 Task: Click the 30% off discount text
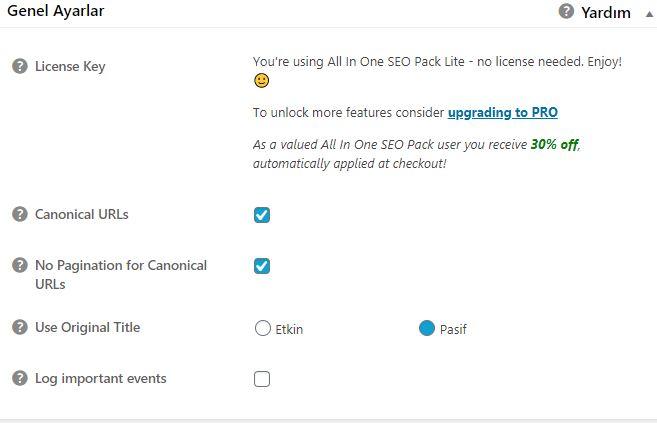coord(555,144)
